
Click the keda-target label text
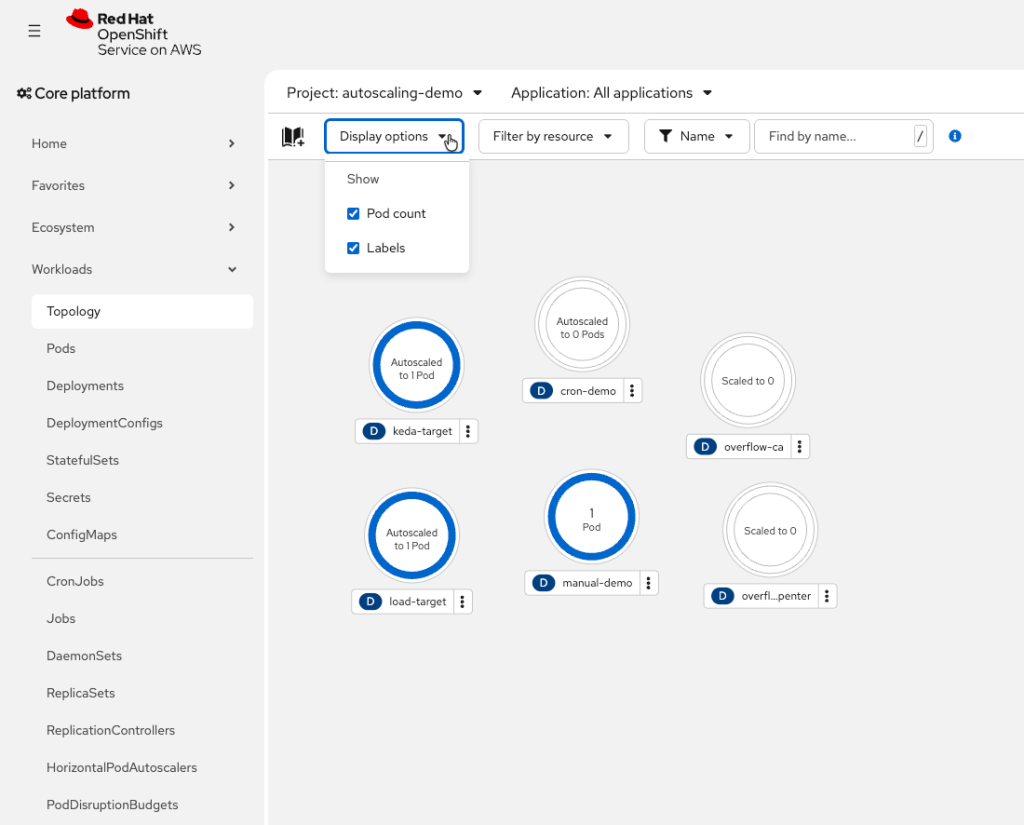tap(422, 431)
